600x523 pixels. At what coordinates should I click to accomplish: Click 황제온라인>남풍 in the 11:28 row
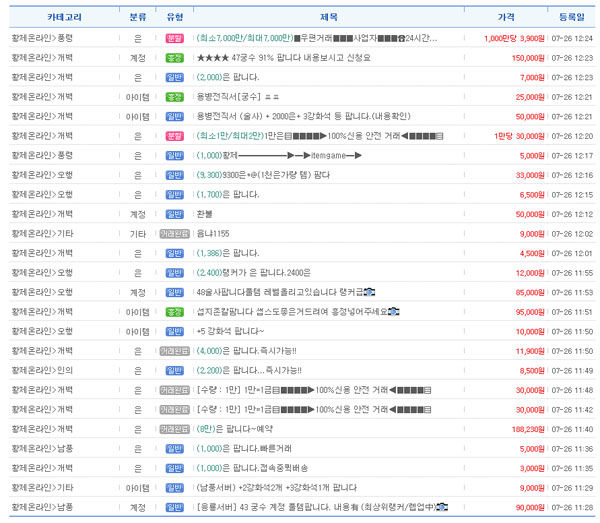point(42,507)
